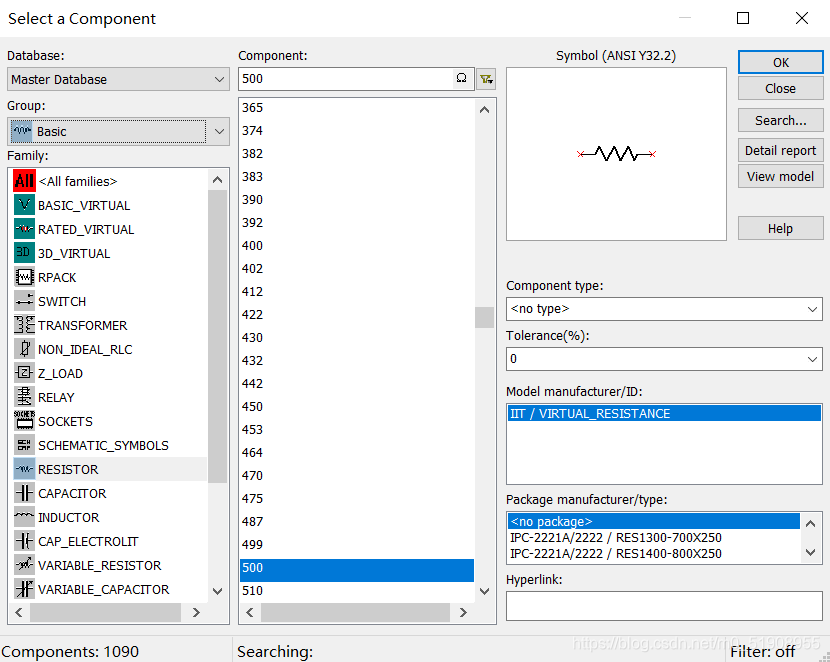Select component value 422
830x662 pixels.
[x=357, y=314]
